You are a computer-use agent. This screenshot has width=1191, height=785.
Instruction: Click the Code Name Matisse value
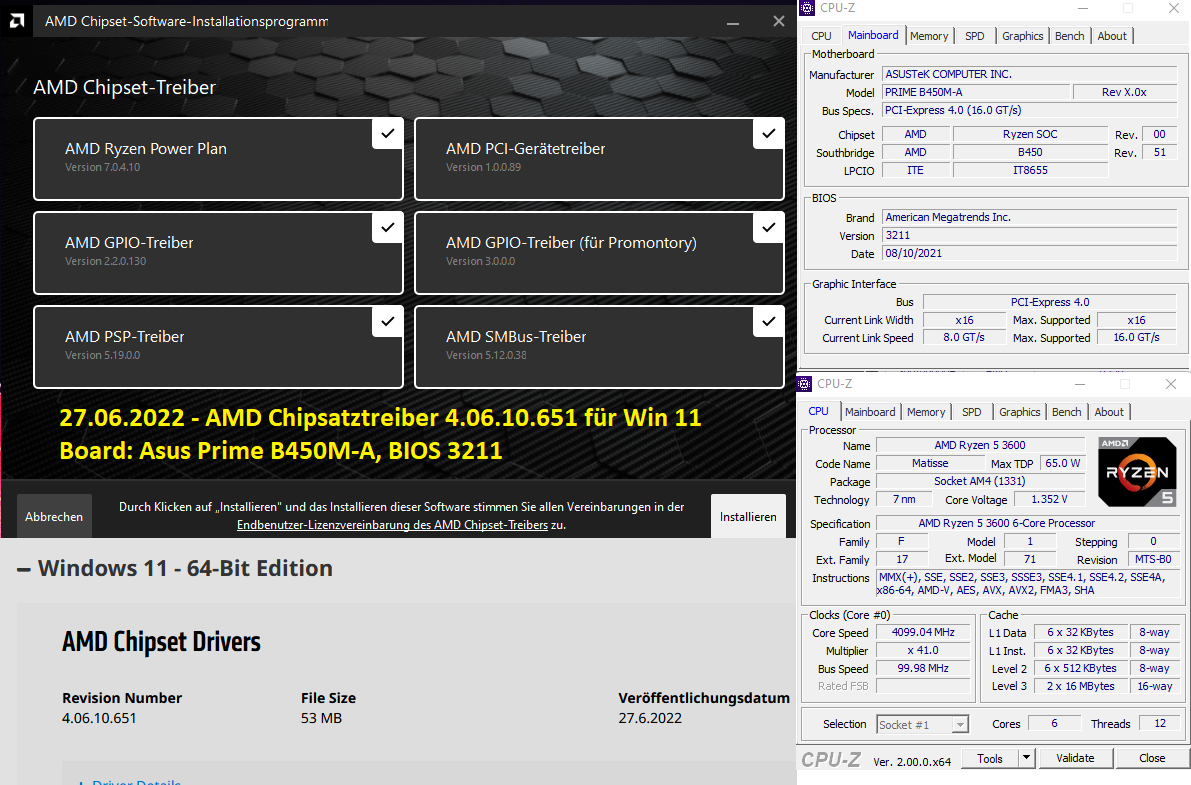(x=930, y=464)
